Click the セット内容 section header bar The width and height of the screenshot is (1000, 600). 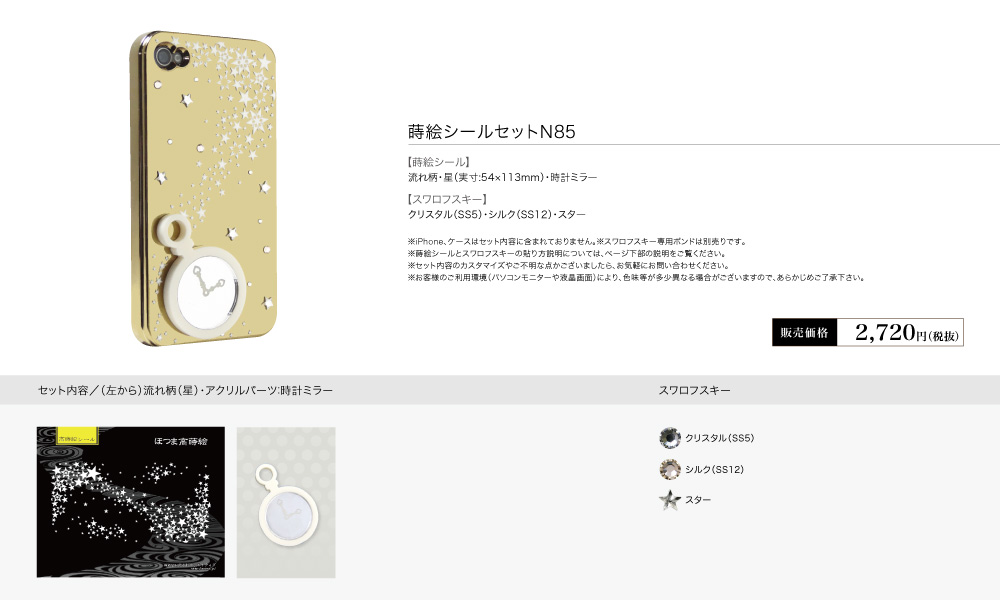tap(500, 390)
